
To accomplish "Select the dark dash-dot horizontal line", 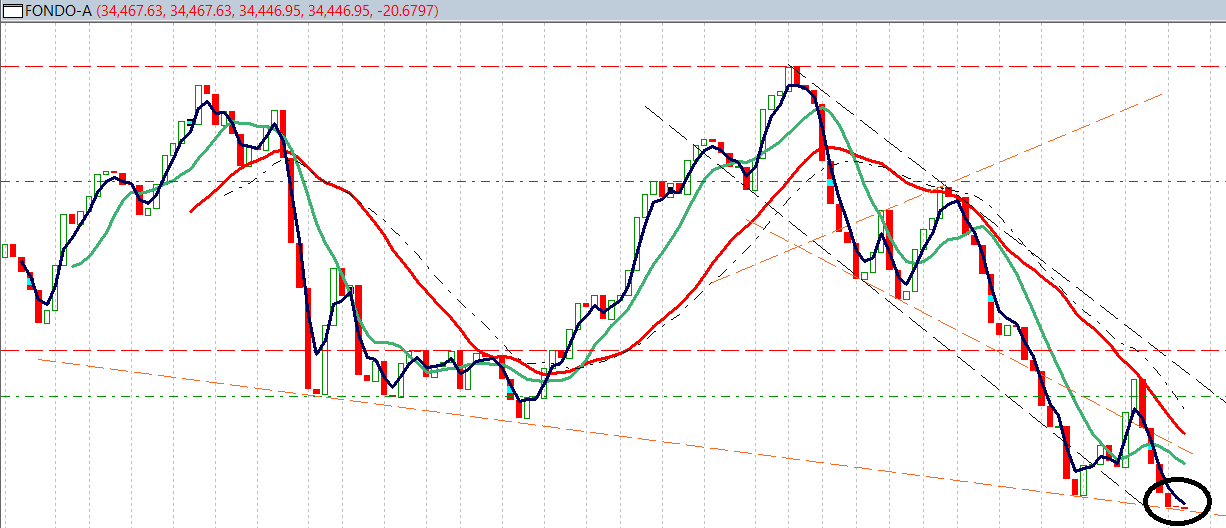I will 613,182.
